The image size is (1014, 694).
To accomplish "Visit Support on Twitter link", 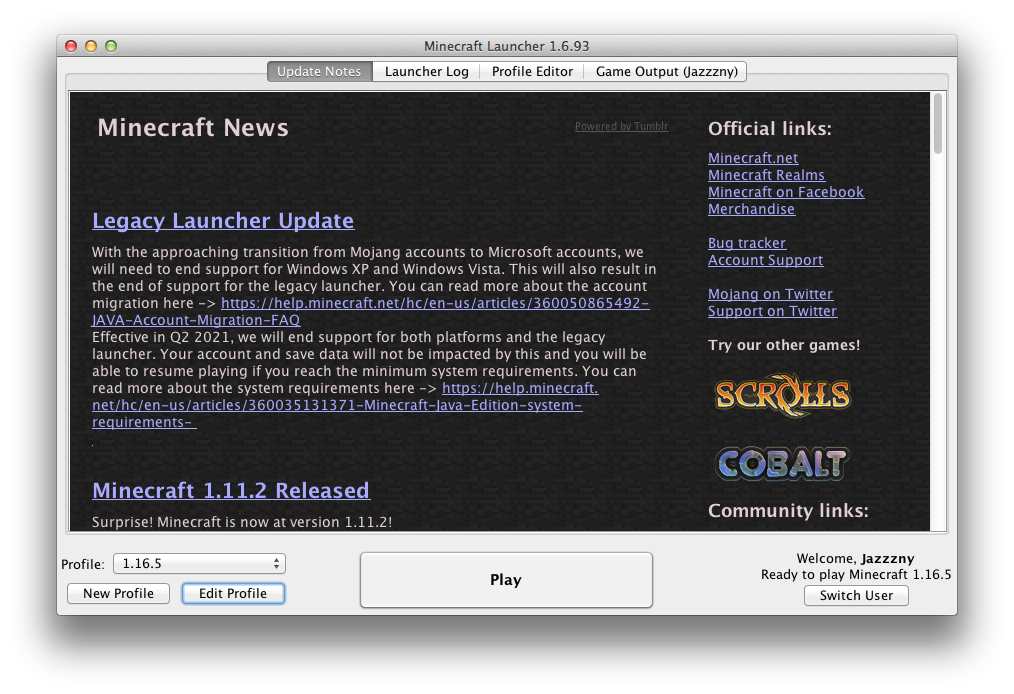I will click(772, 311).
